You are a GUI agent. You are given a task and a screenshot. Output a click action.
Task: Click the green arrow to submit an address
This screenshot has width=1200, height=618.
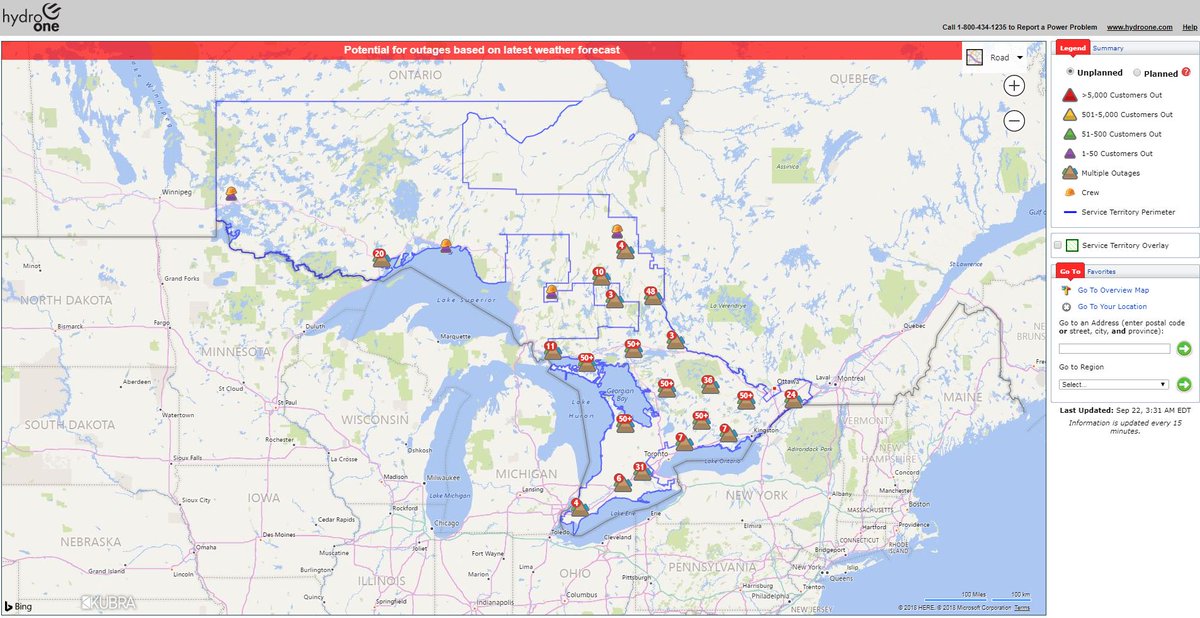coord(1182,347)
